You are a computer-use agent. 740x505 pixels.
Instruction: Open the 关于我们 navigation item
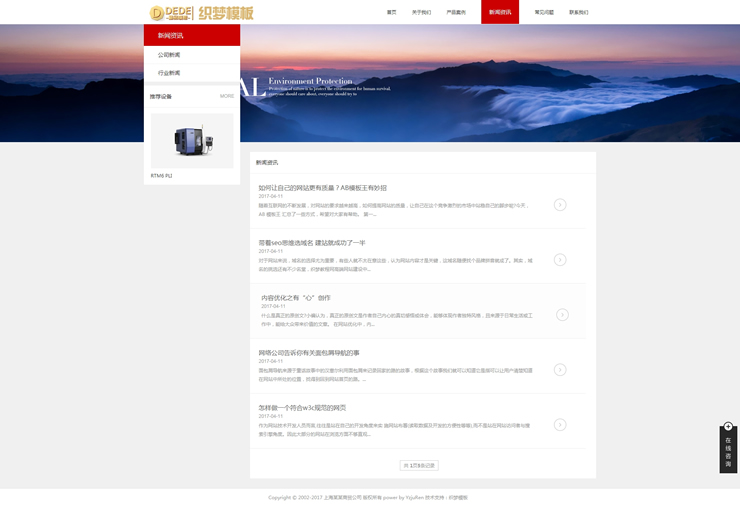coord(421,12)
